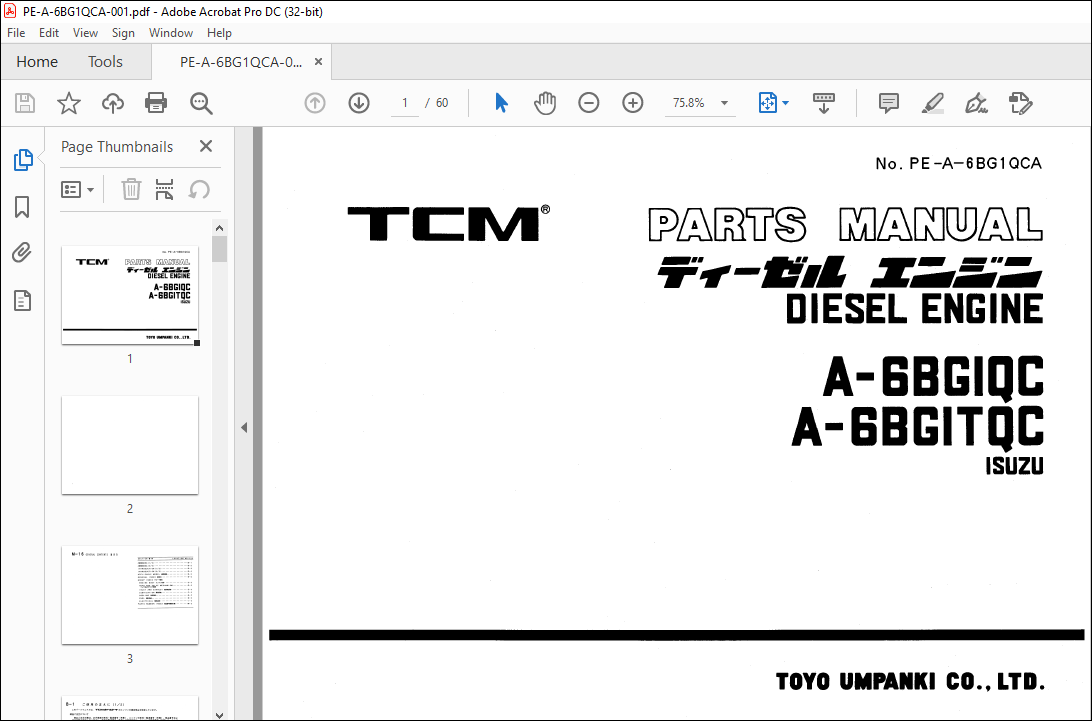Click the Save file icon

click(25, 103)
